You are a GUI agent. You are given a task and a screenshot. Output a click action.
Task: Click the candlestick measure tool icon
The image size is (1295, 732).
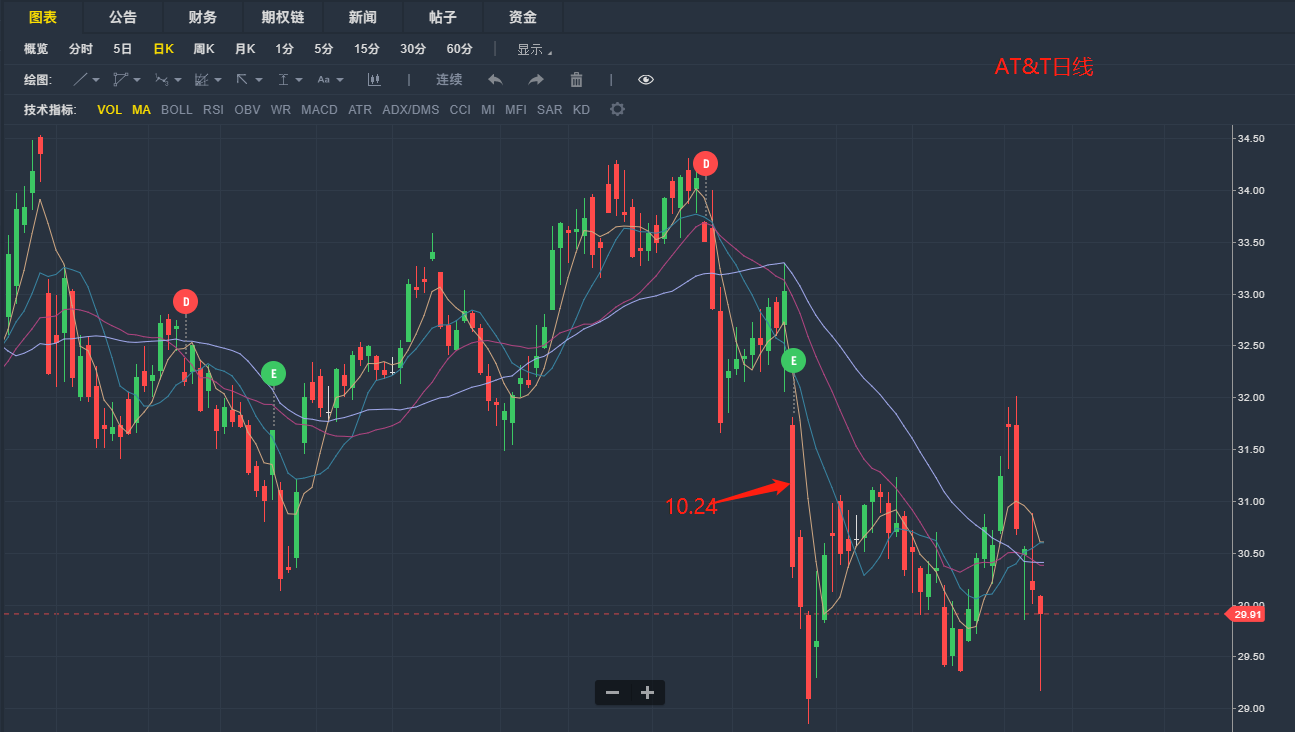(x=374, y=80)
